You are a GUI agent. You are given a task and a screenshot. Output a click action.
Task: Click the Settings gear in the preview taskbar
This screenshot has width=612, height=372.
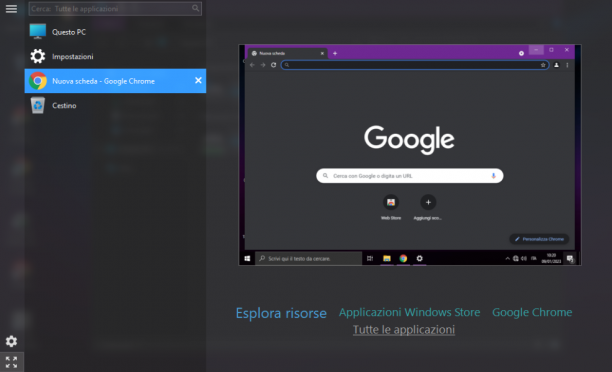pos(420,258)
